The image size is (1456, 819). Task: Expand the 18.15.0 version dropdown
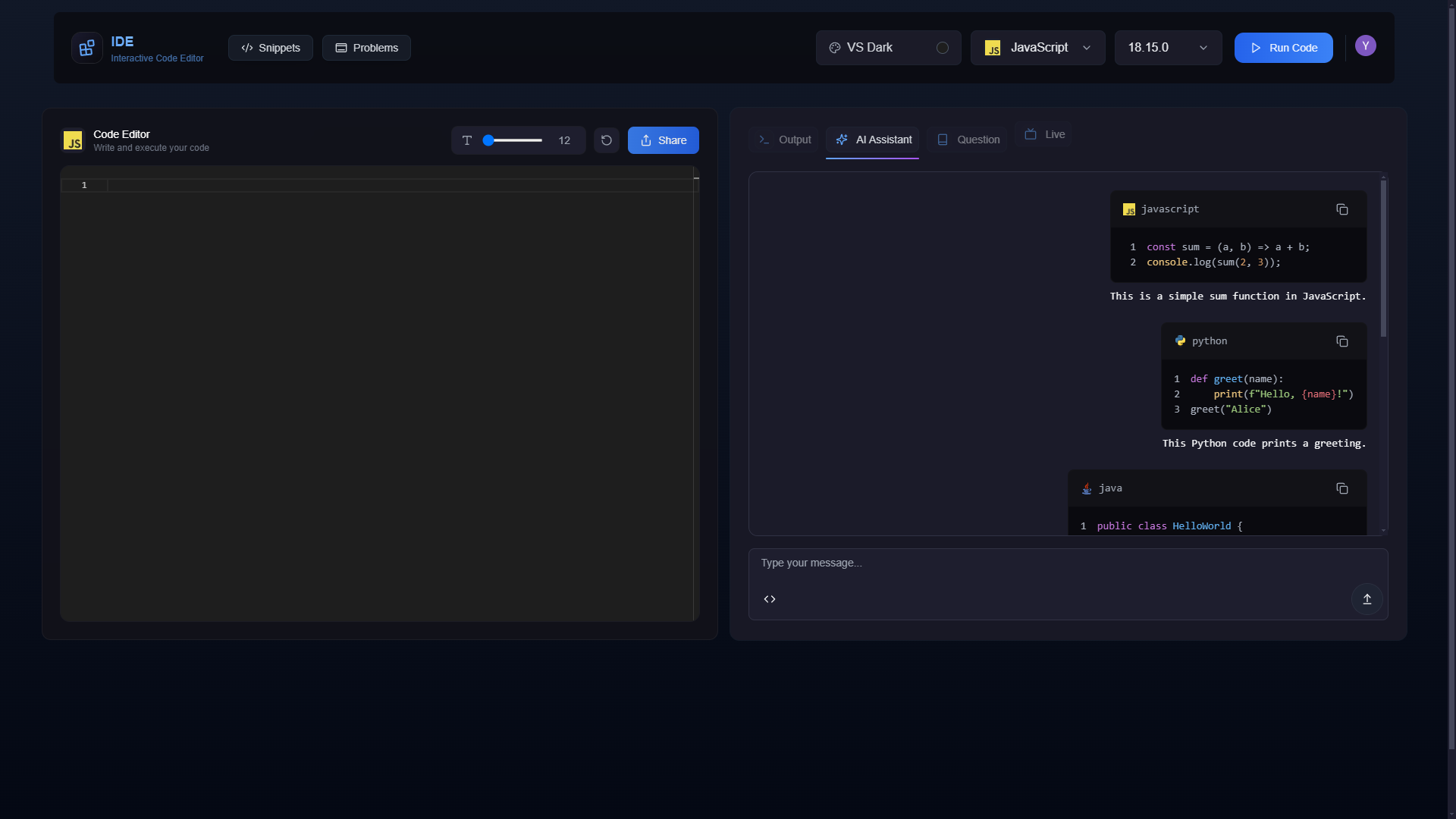point(1168,48)
